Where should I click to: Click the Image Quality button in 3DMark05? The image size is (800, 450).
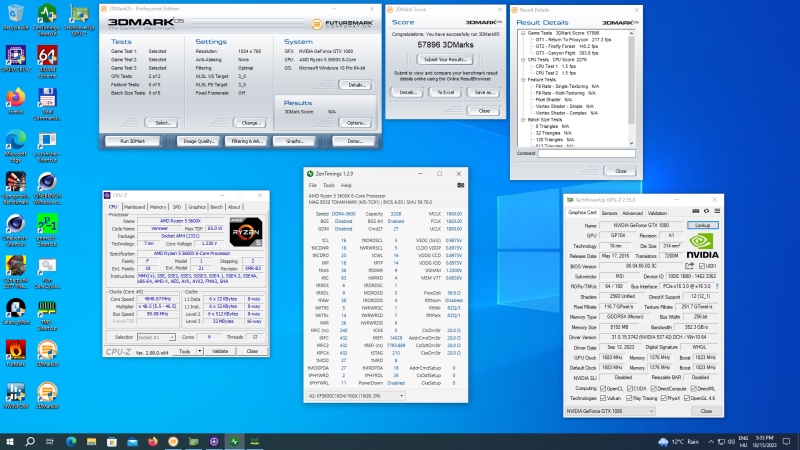click(199, 141)
